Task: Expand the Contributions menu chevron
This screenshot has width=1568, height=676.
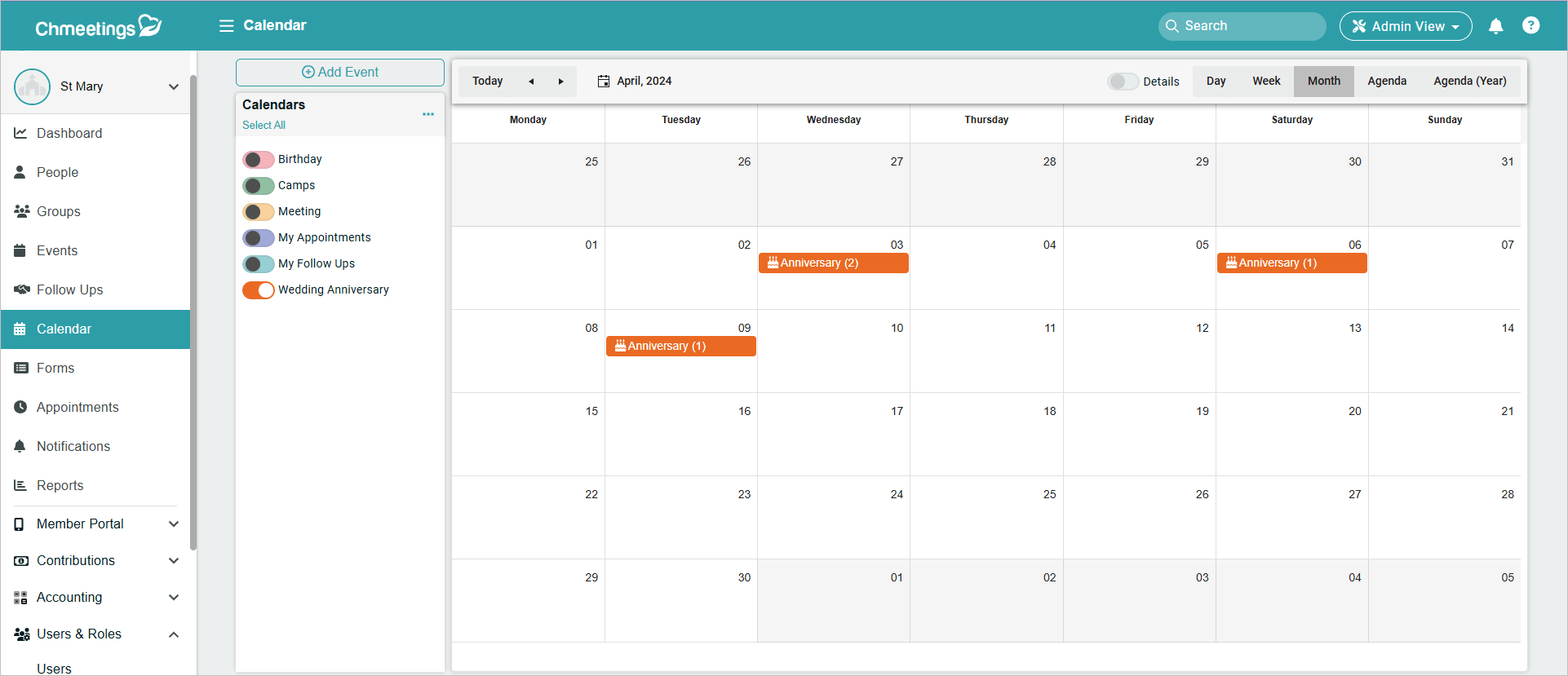Action: tap(174, 560)
